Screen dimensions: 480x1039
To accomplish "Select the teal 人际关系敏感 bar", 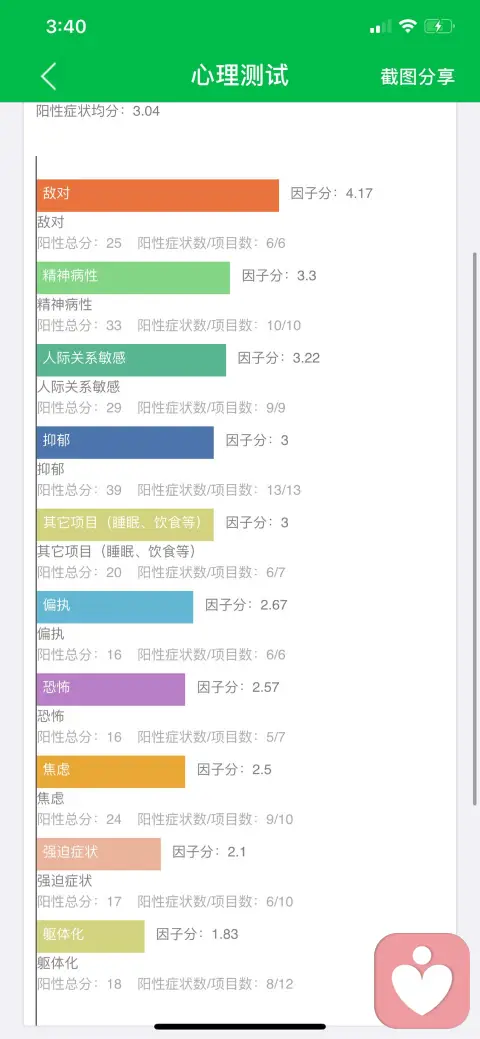I will pos(131,360).
